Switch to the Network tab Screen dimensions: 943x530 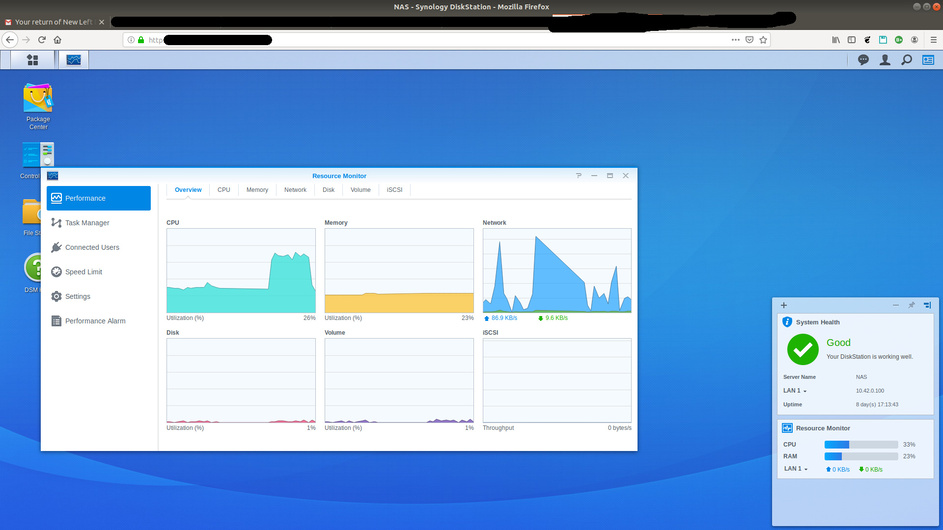coord(295,190)
